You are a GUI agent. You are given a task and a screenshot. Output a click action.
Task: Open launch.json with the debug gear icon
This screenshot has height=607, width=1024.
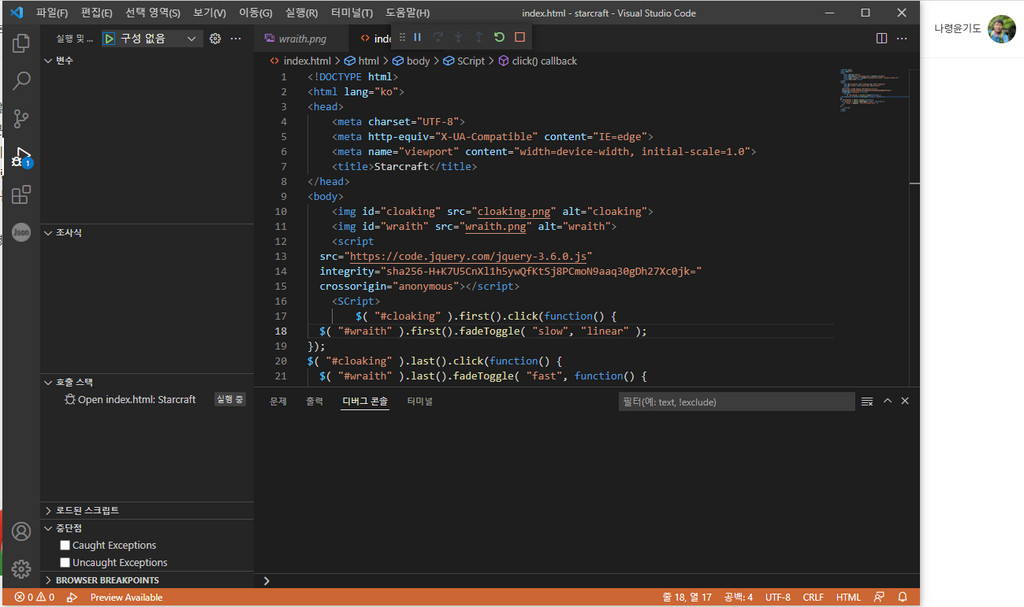pyautogui.click(x=215, y=39)
